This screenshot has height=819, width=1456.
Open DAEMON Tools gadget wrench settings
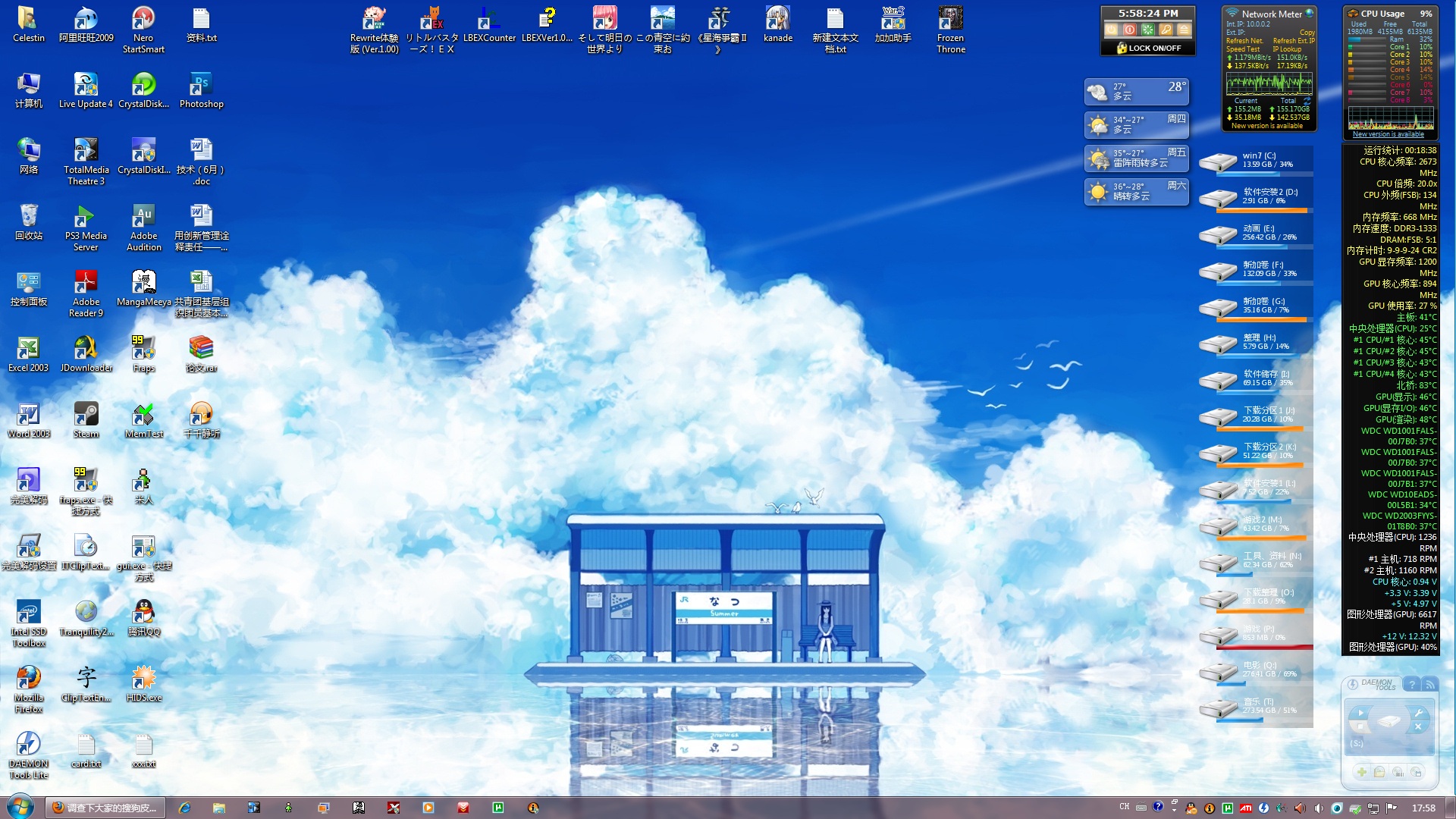click(1419, 713)
